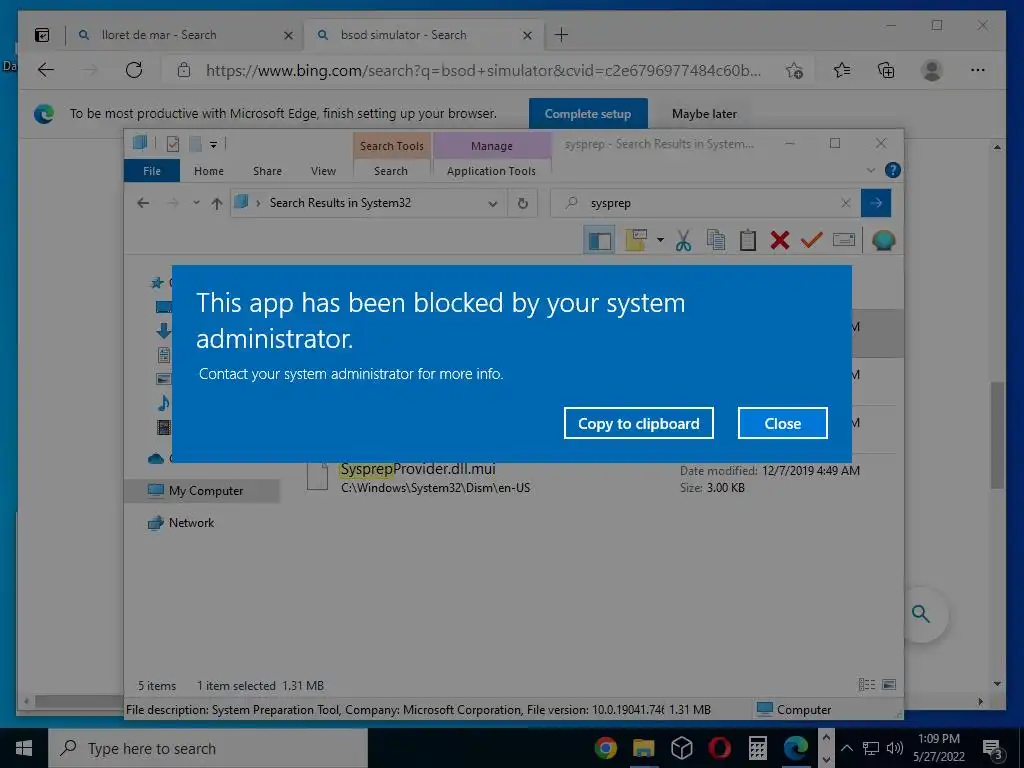
Task: Switch to large icons view in status bar
Action: 889,684
